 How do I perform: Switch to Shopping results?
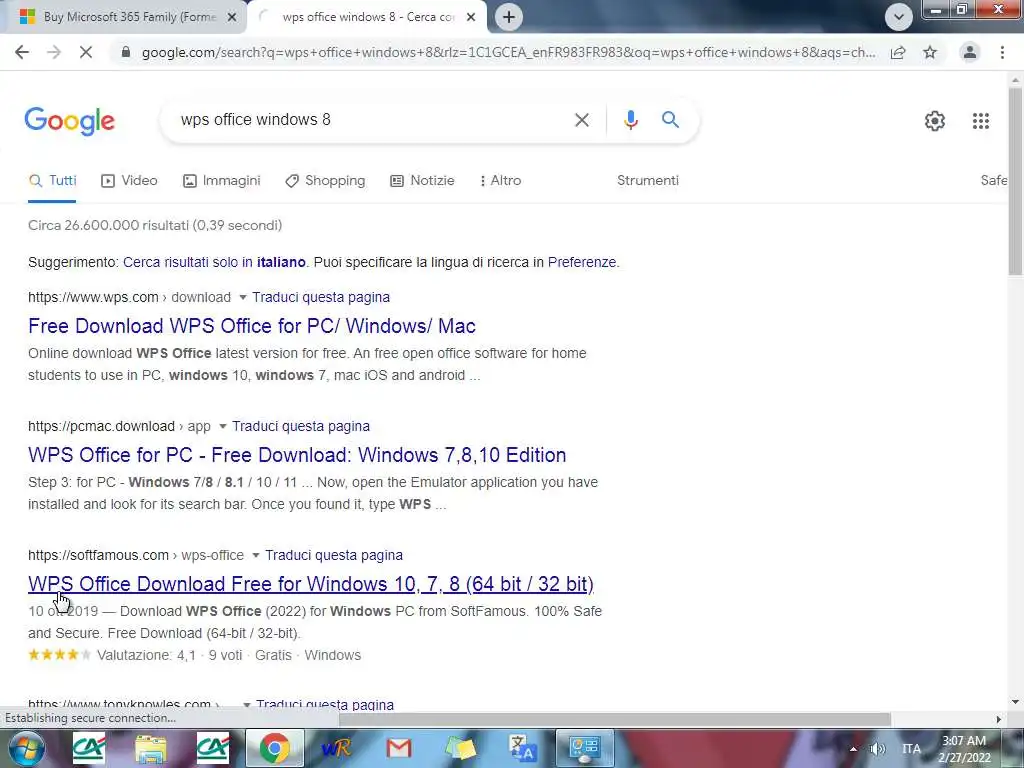click(x=325, y=181)
